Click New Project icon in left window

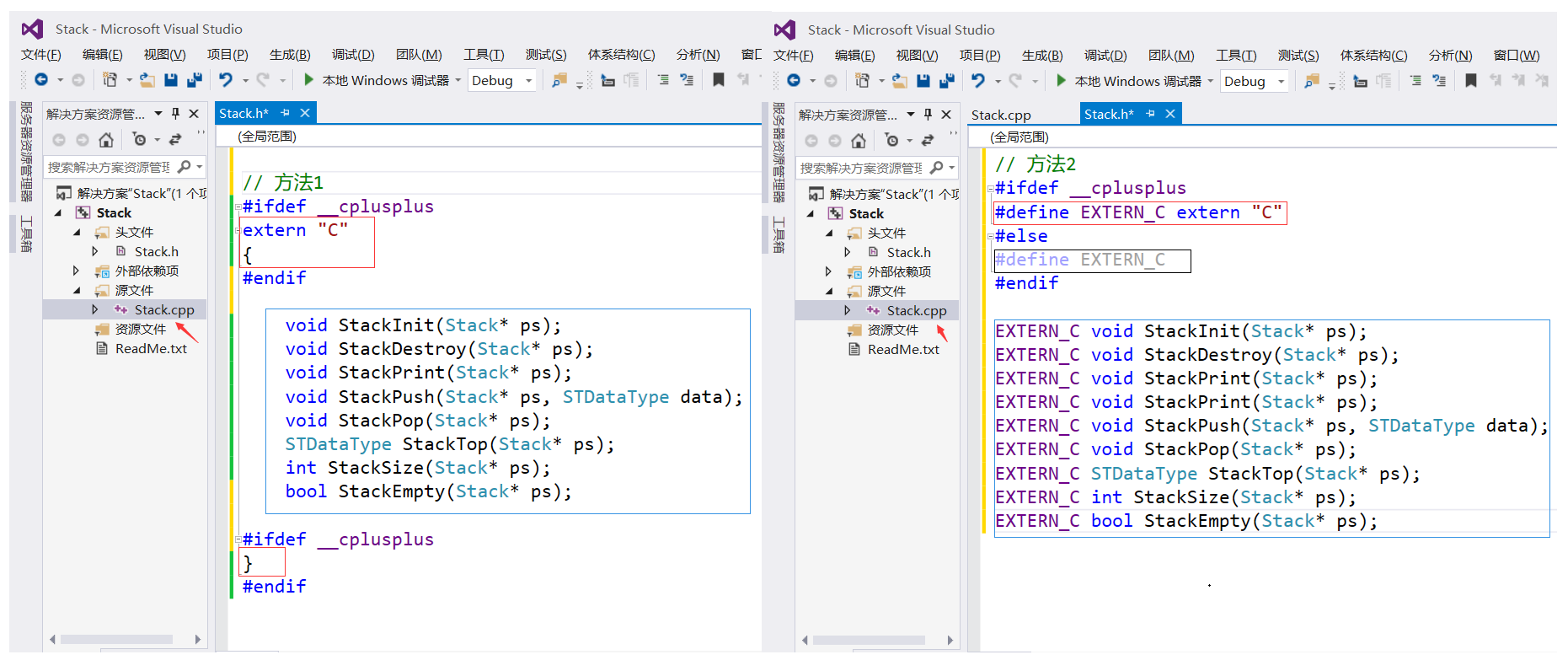[x=110, y=79]
